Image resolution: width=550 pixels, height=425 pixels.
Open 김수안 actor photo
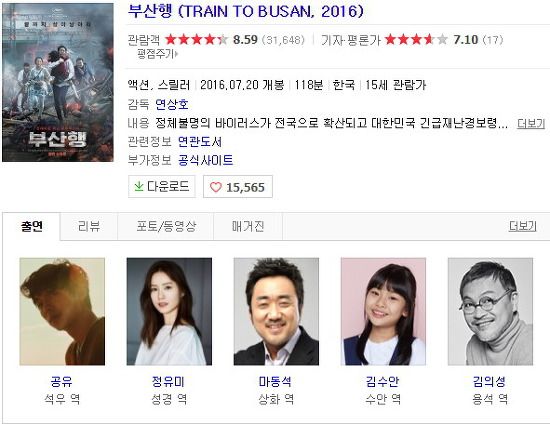point(383,311)
